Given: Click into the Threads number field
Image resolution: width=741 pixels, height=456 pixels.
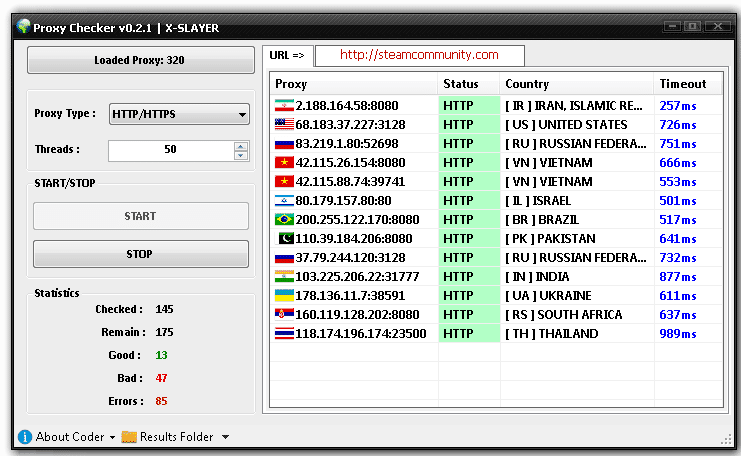Looking at the screenshot, I should point(170,150).
